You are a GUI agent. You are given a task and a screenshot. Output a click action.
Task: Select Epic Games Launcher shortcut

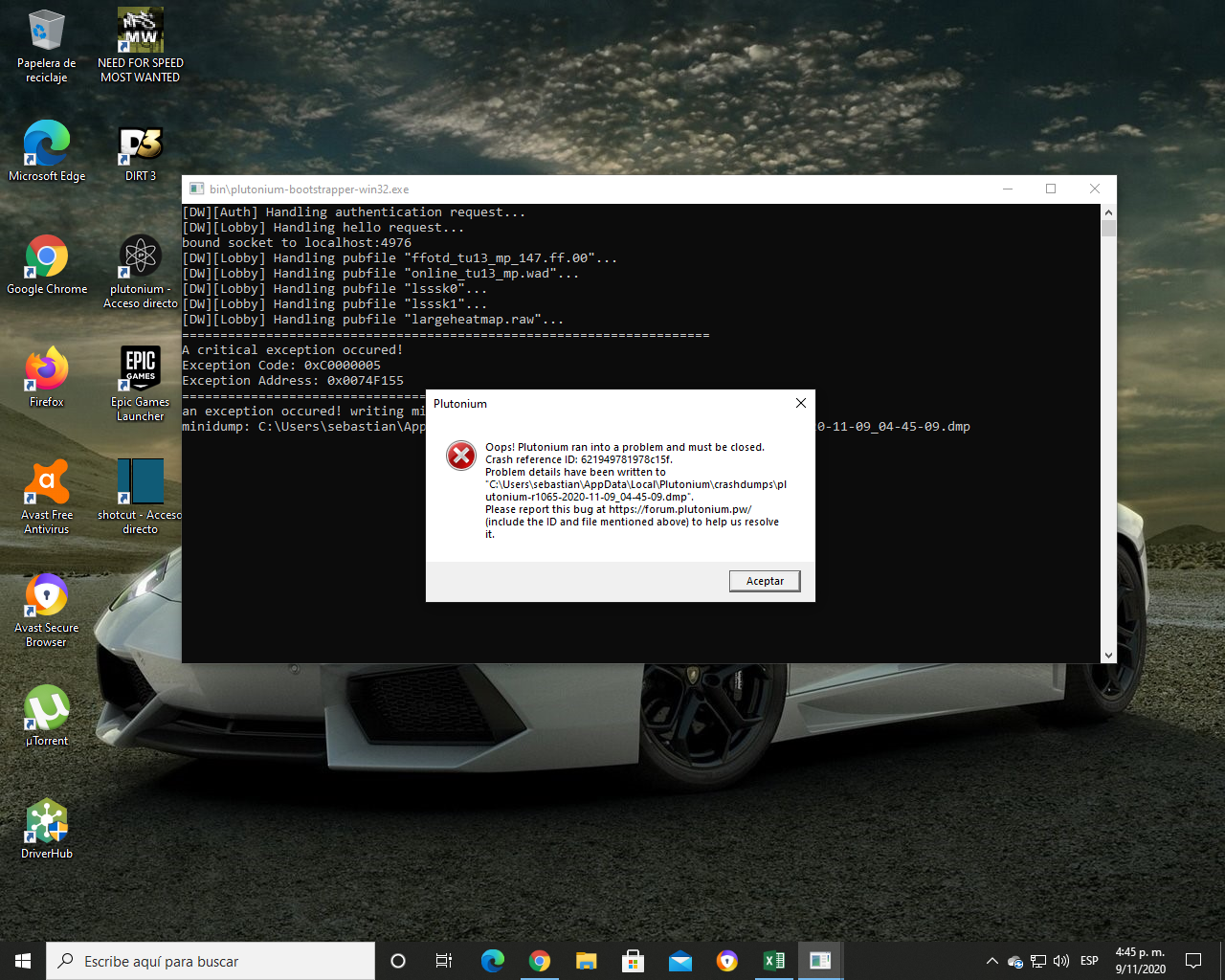(141, 385)
